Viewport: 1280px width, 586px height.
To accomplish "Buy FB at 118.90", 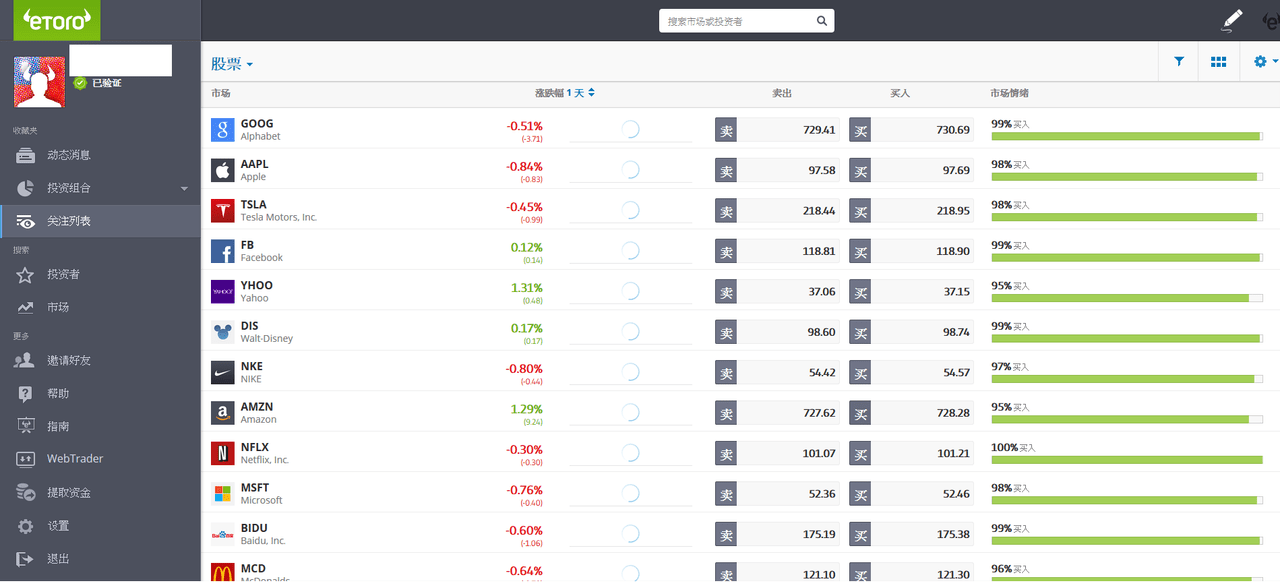I will [x=911, y=251].
